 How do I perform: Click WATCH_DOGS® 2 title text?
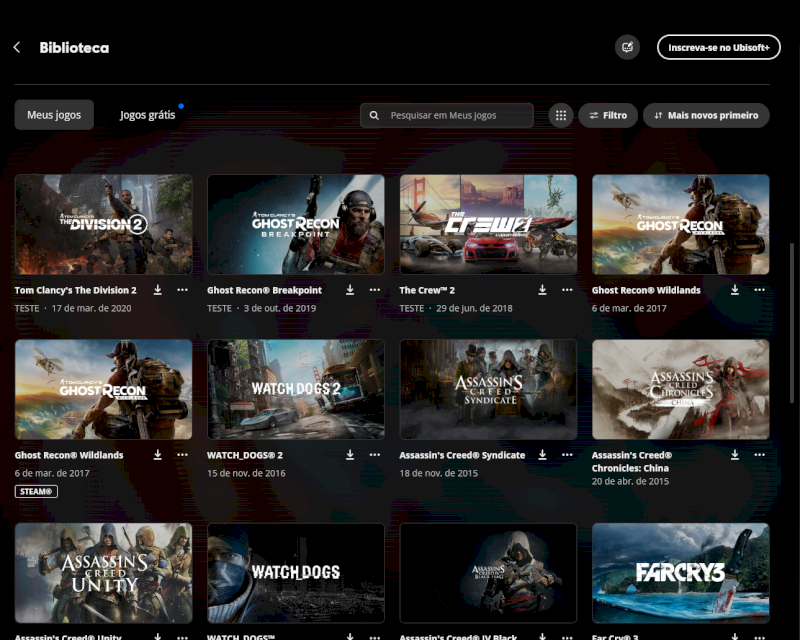tap(245, 455)
